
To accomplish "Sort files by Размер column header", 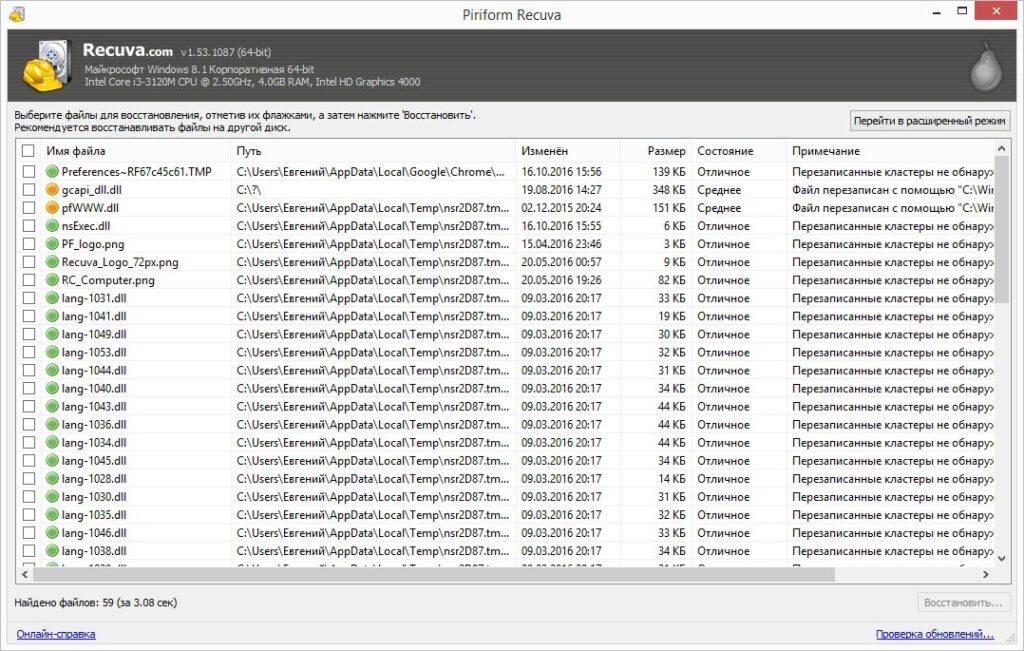I will 665,151.
